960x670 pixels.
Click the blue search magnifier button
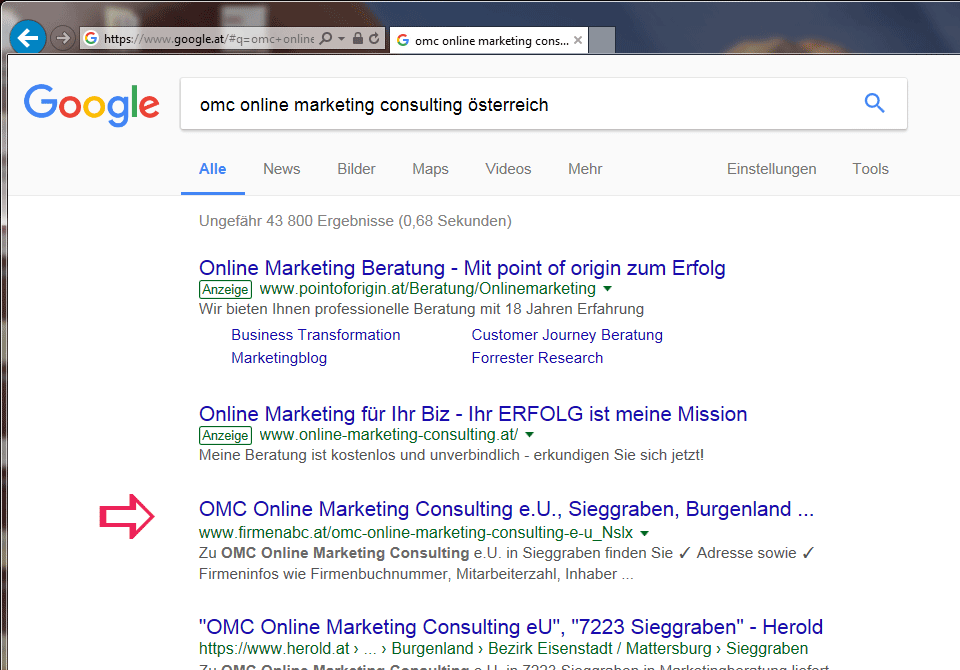(874, 103)
